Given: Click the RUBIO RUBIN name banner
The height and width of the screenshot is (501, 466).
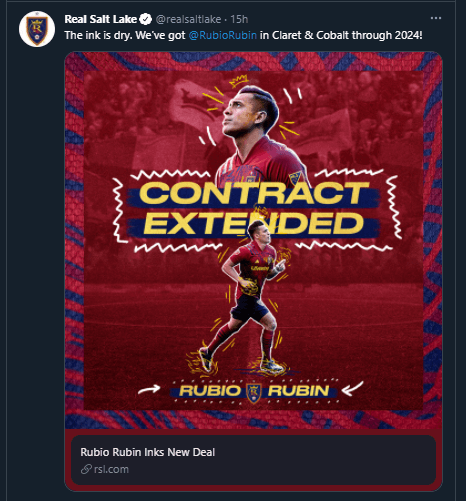Looking at the screenshot, I should [x=254, y=391].
